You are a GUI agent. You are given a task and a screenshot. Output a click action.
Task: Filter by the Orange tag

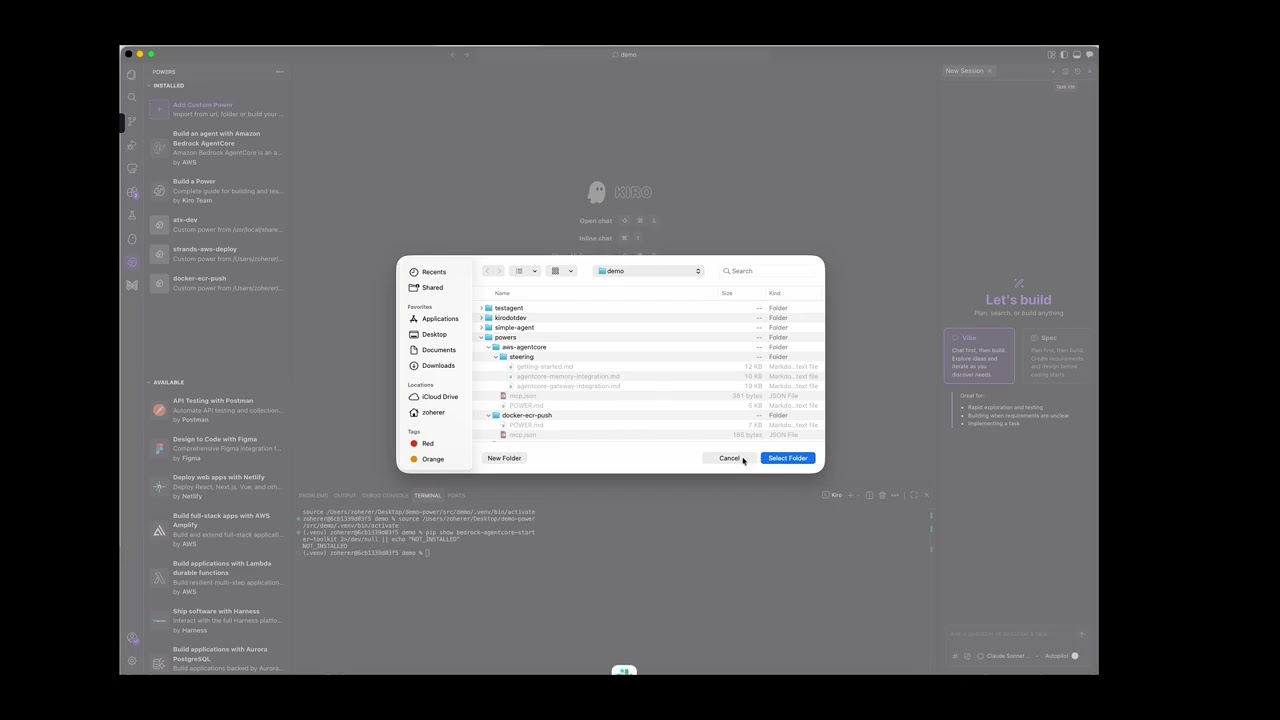[427, 460]
